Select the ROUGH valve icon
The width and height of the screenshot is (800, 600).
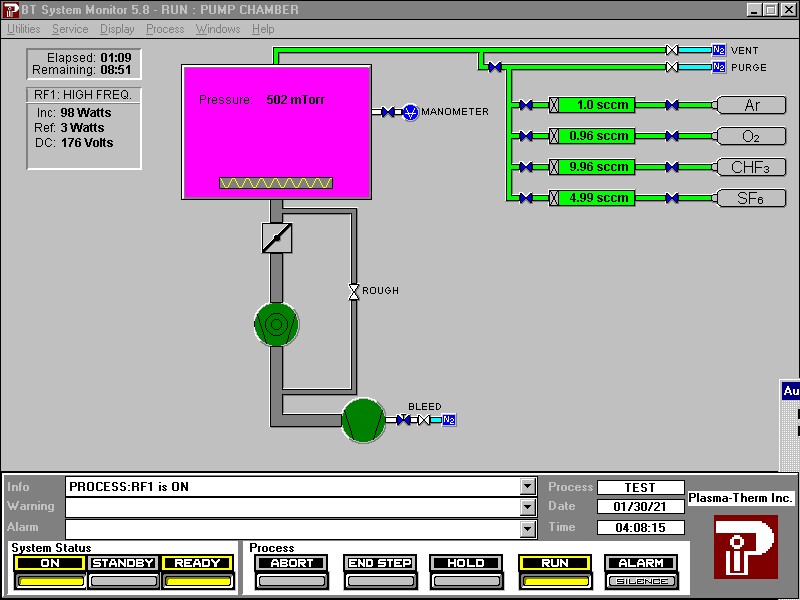353,290
